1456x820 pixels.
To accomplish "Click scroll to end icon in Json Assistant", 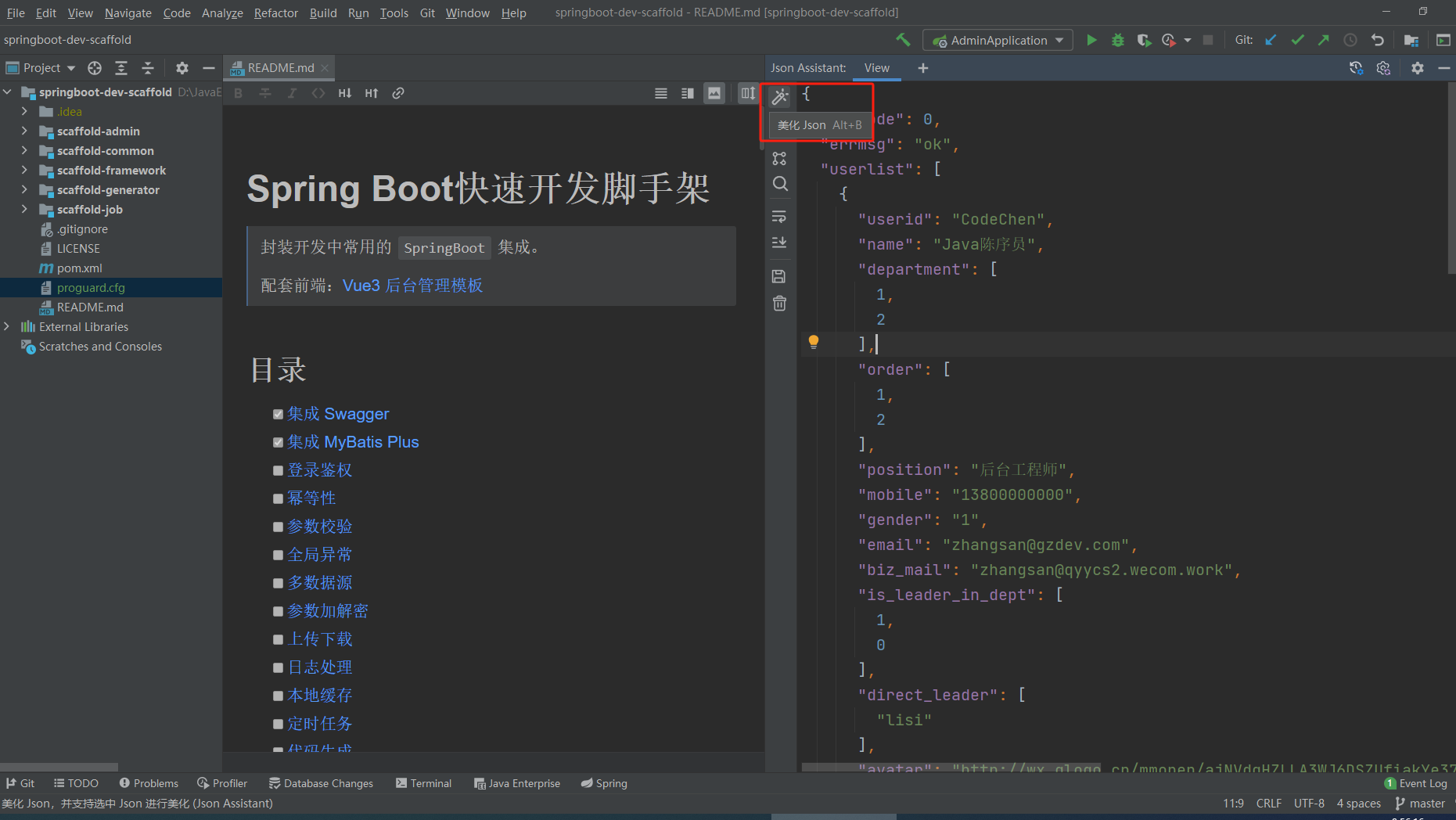I will (x=779, y=243).
